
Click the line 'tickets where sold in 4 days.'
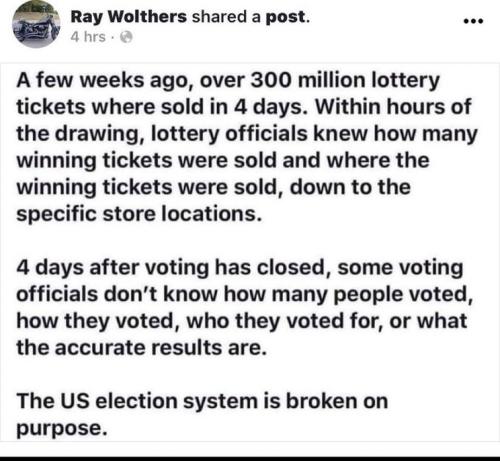(162, 107)
